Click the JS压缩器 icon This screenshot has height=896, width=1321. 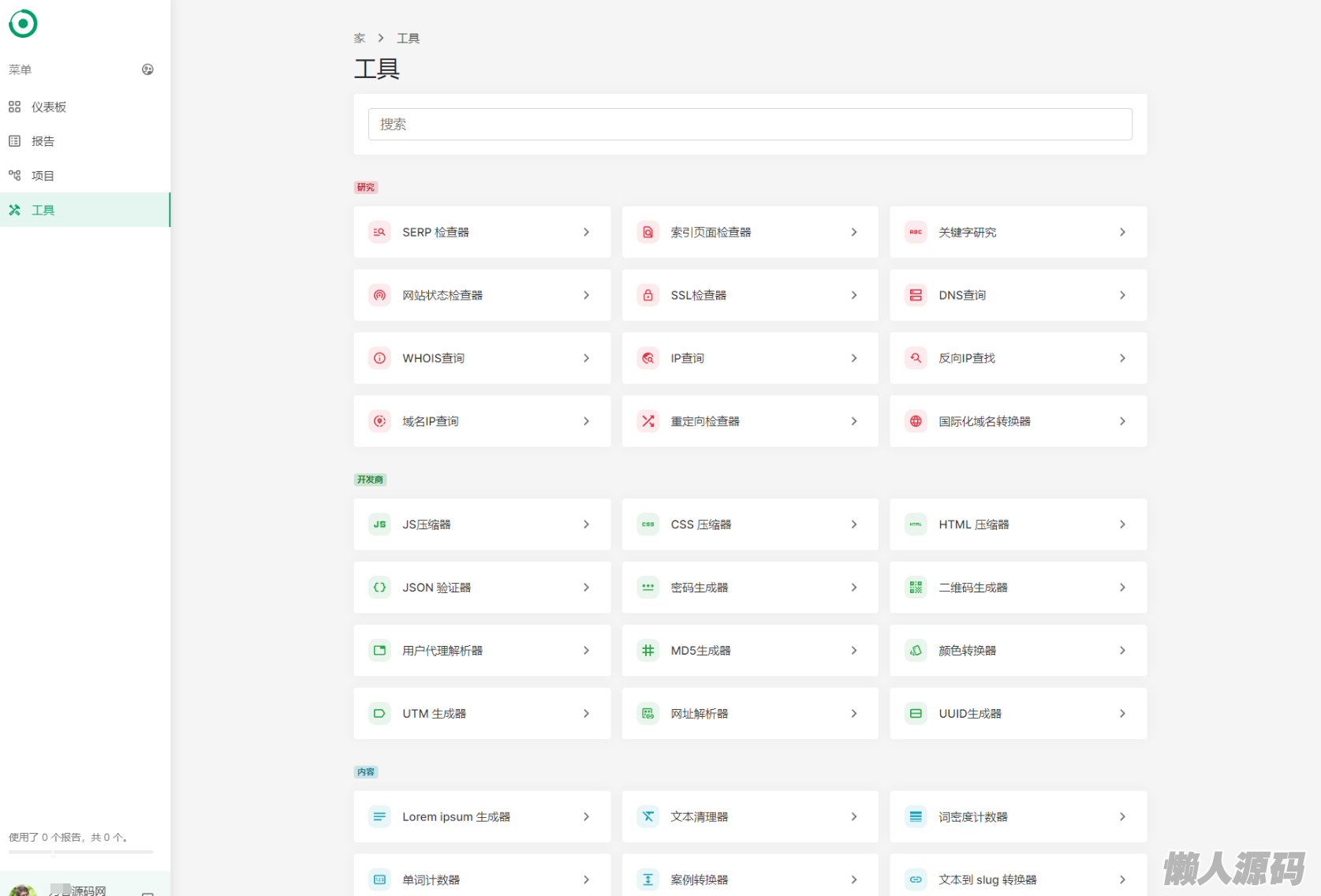click(379, 525)
